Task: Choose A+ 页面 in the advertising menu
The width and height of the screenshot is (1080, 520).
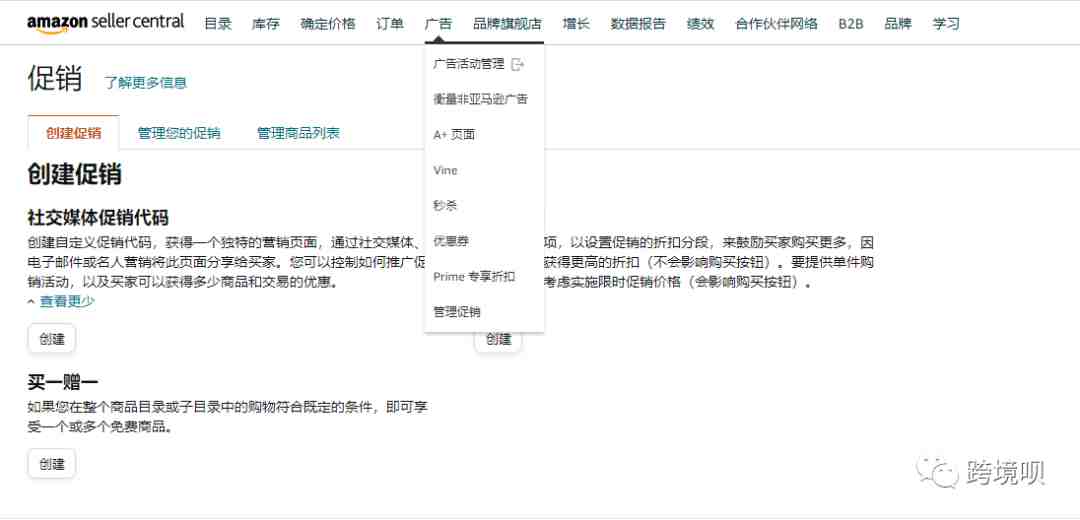Action: [x=454, y=135]
